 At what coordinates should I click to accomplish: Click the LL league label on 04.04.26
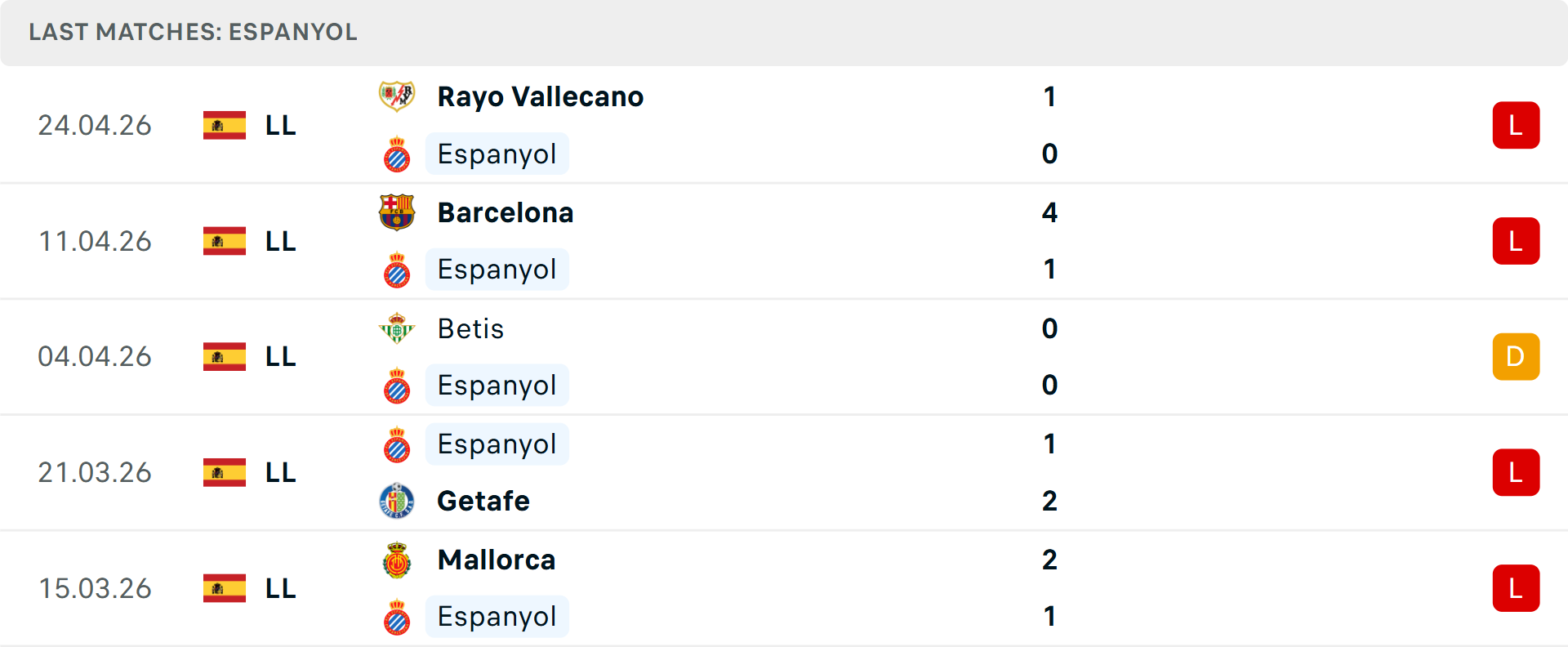[280, 357]
